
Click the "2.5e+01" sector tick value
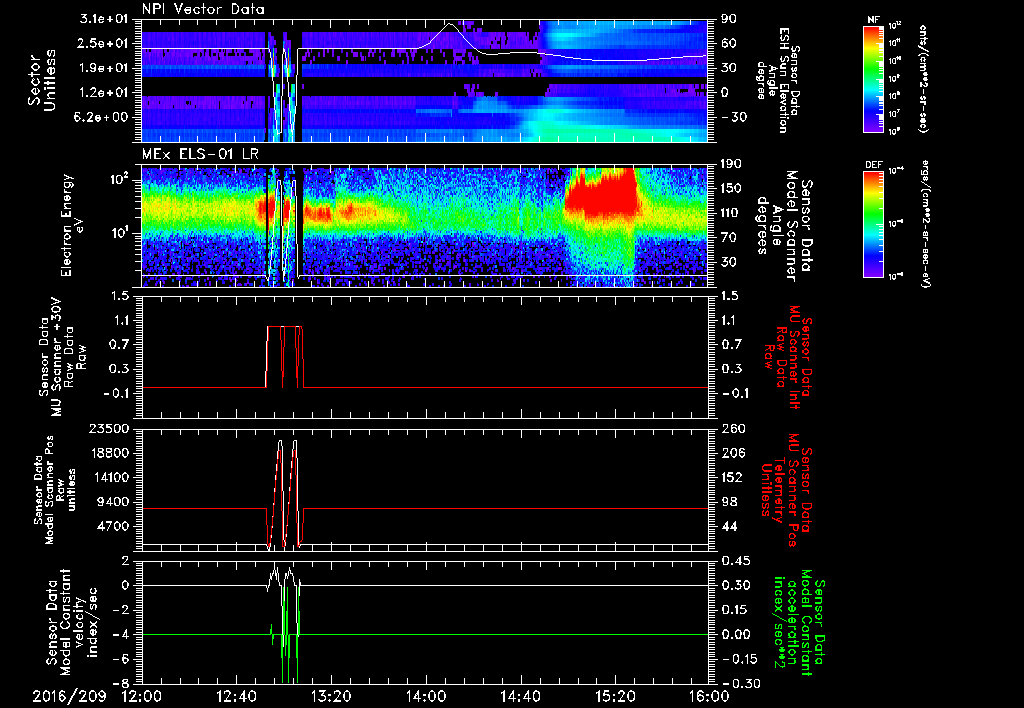(103, 43)
